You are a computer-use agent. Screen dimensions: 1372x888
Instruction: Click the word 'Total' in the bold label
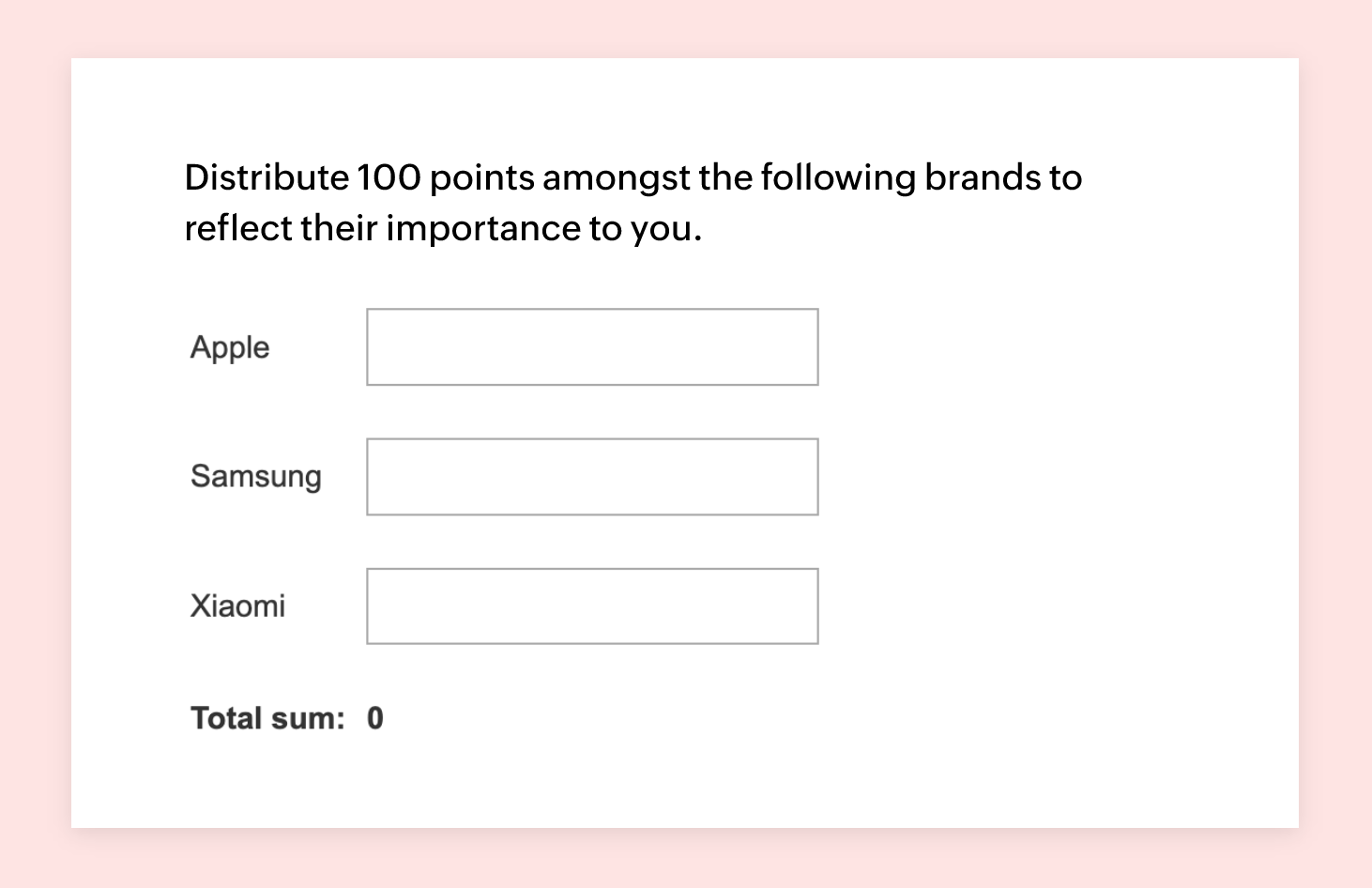224,718
